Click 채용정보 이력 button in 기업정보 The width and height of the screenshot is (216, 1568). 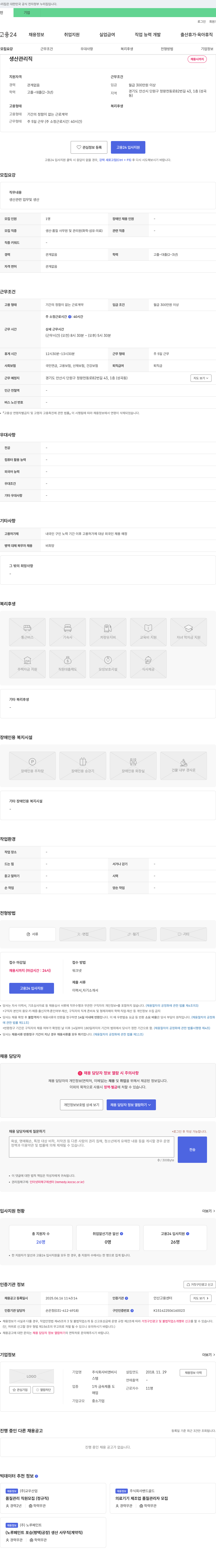pos(193,1373)
